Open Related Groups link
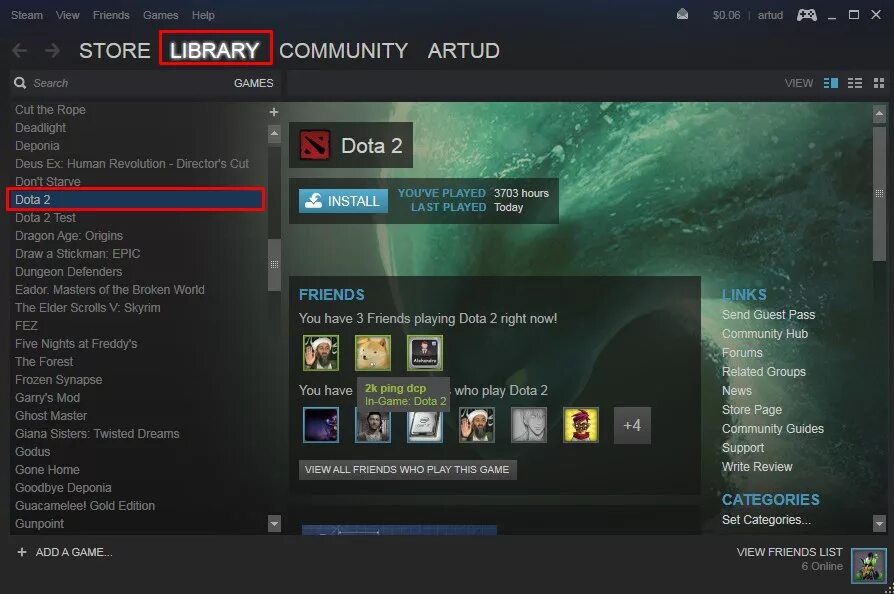 click(763, 372)
